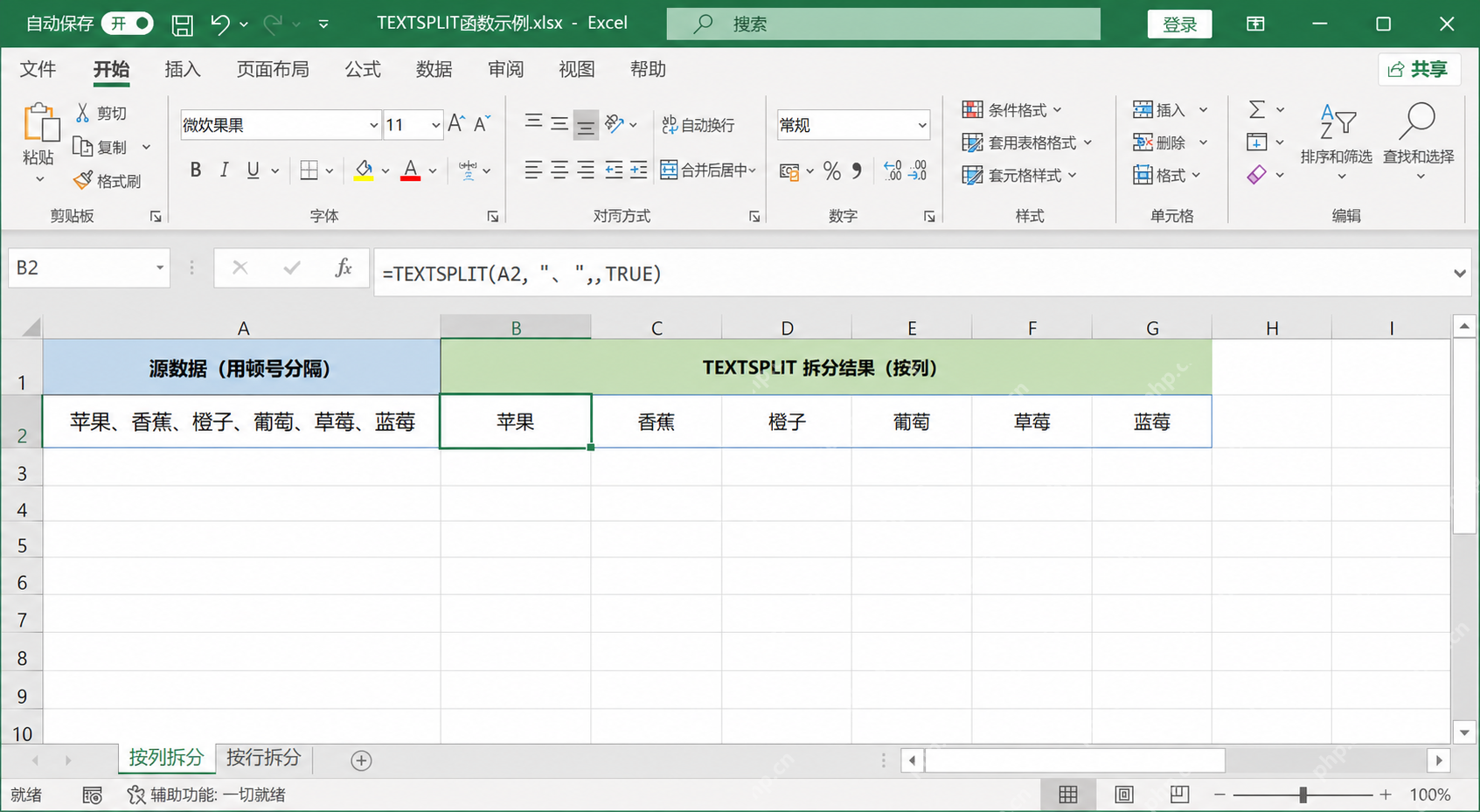Click the 登录 sign-in button

[x=1179, y=24]
